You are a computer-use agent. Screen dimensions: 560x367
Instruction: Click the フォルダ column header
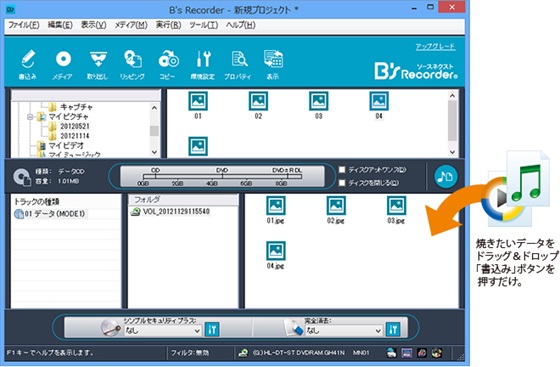coord(183,200)
